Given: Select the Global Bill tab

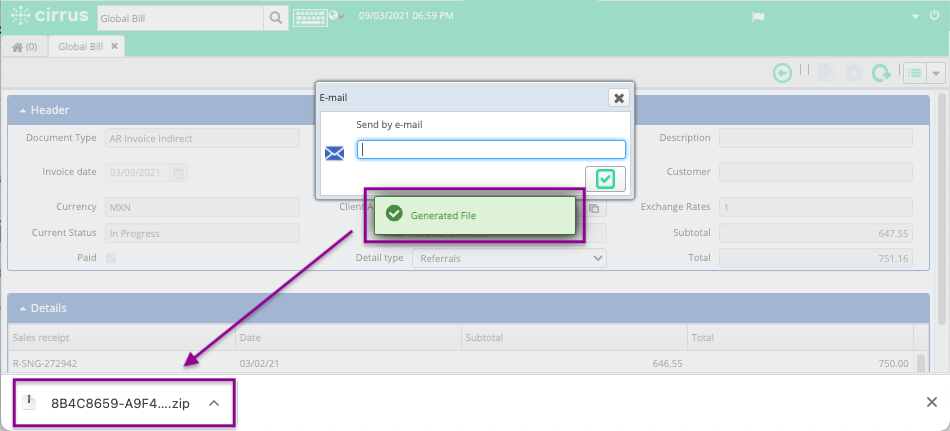Looking at the screenshot, I should point(81,47).
